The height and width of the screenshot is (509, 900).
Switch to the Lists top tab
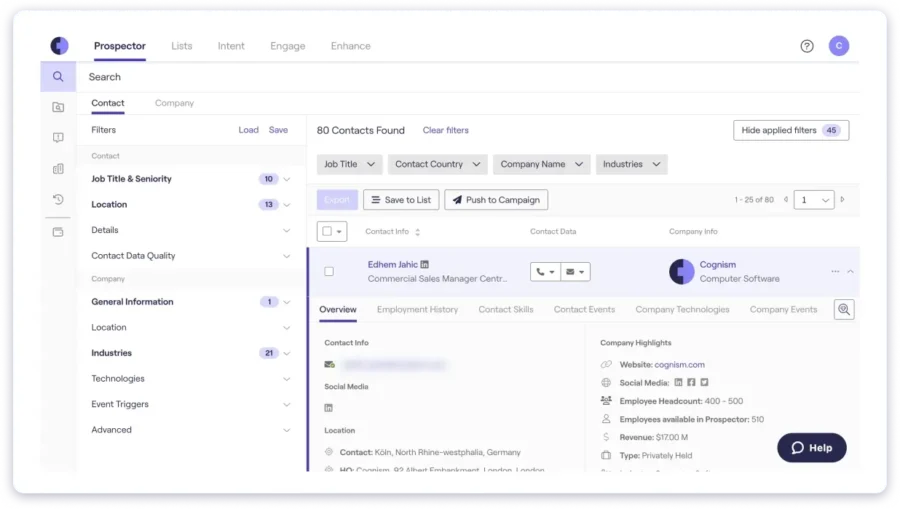coord(181,46)
